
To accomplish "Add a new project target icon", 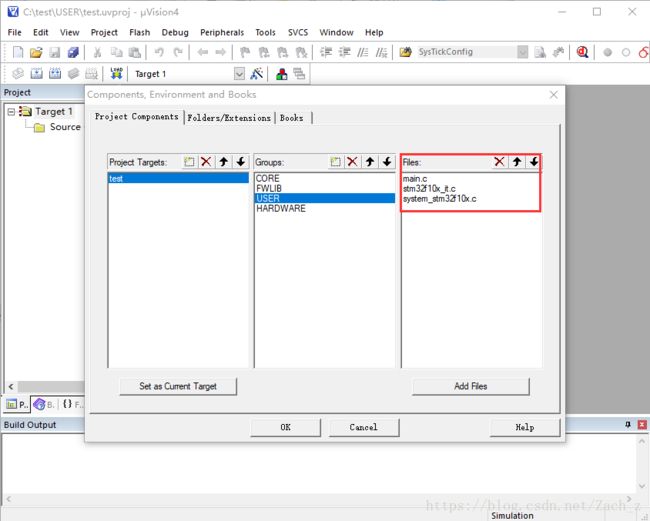I will point(189,162).
